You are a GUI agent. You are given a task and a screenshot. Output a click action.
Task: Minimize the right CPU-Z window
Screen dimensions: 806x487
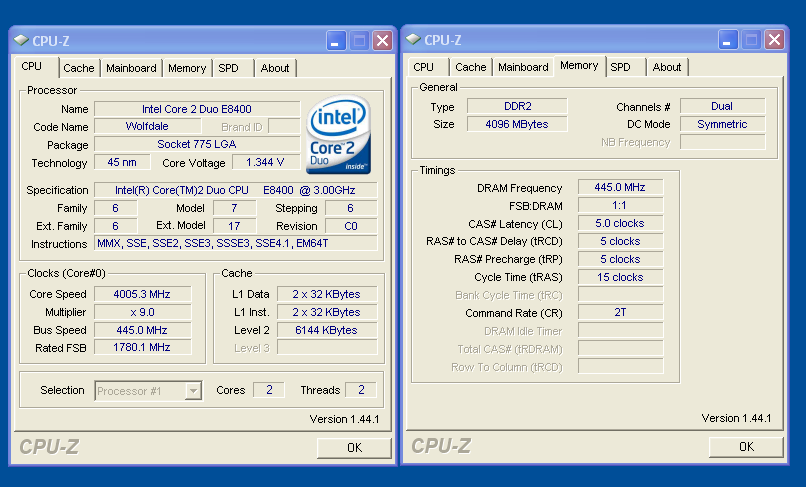coord(728,39)
